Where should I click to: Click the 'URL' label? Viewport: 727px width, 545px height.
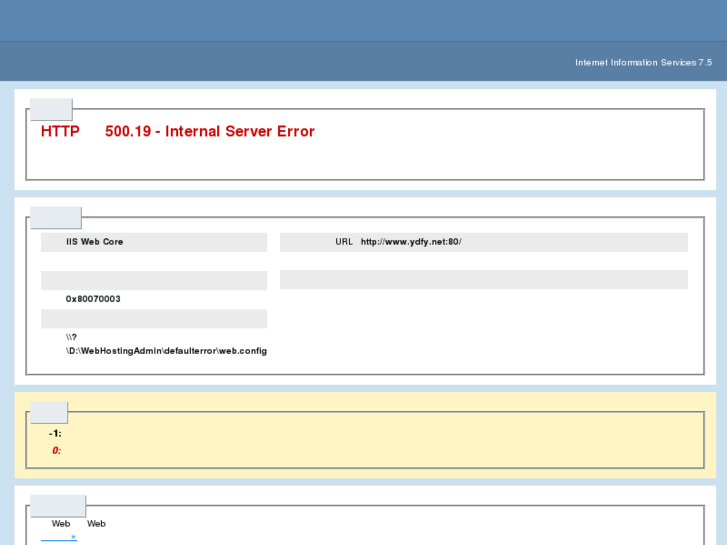point(344,242)
